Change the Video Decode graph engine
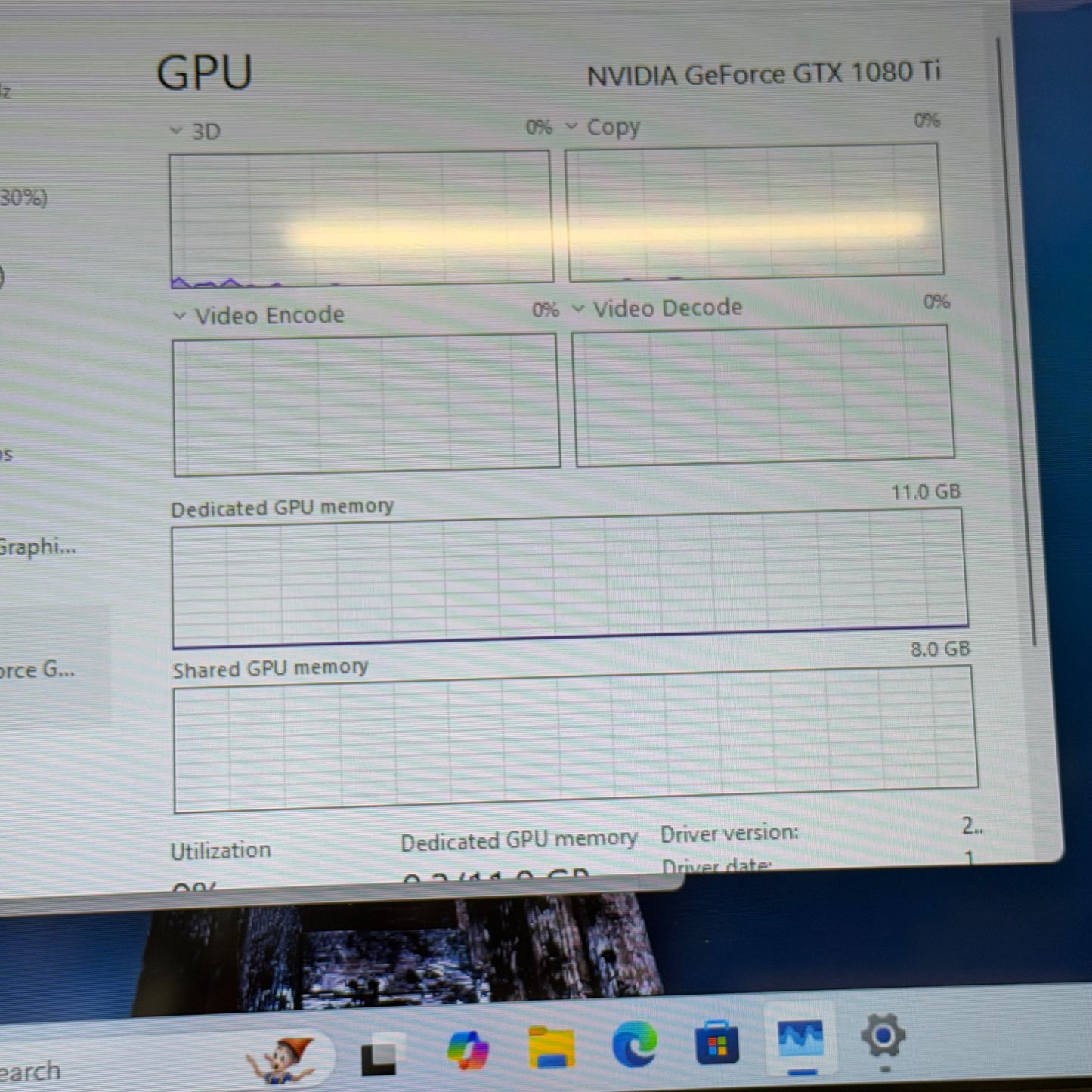The image size is (1092, 1092). click(x=579, y=309)
